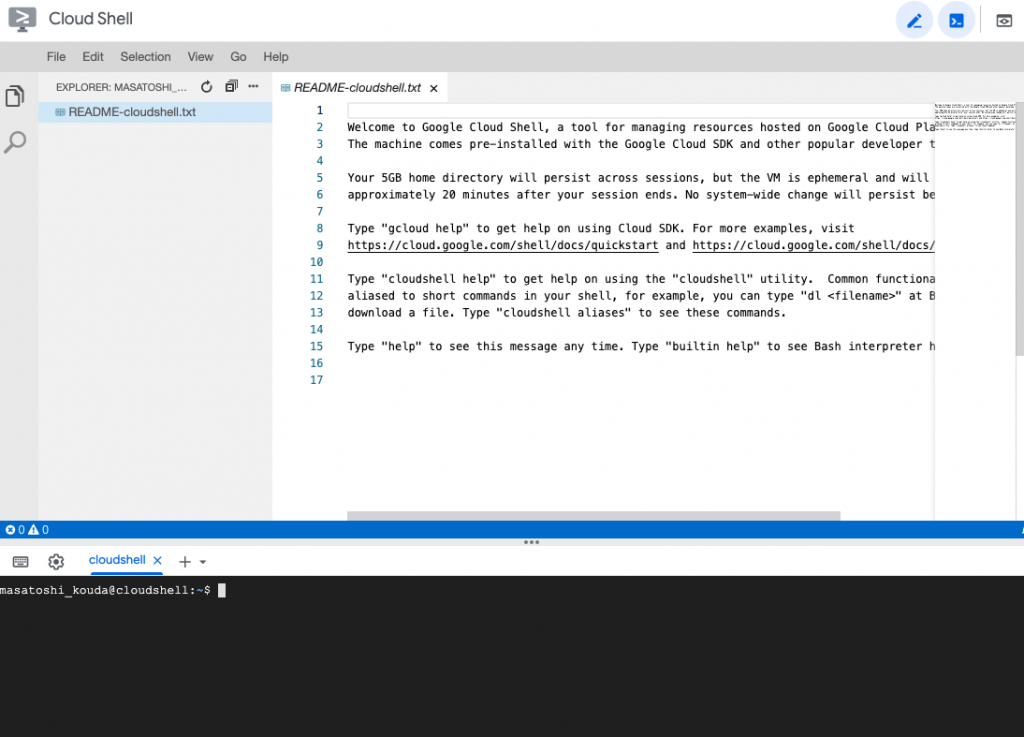The width and height of the screenshot is (1024, 737).
Task: Open the Search icon in activity bar
Action: click(14, 142)
